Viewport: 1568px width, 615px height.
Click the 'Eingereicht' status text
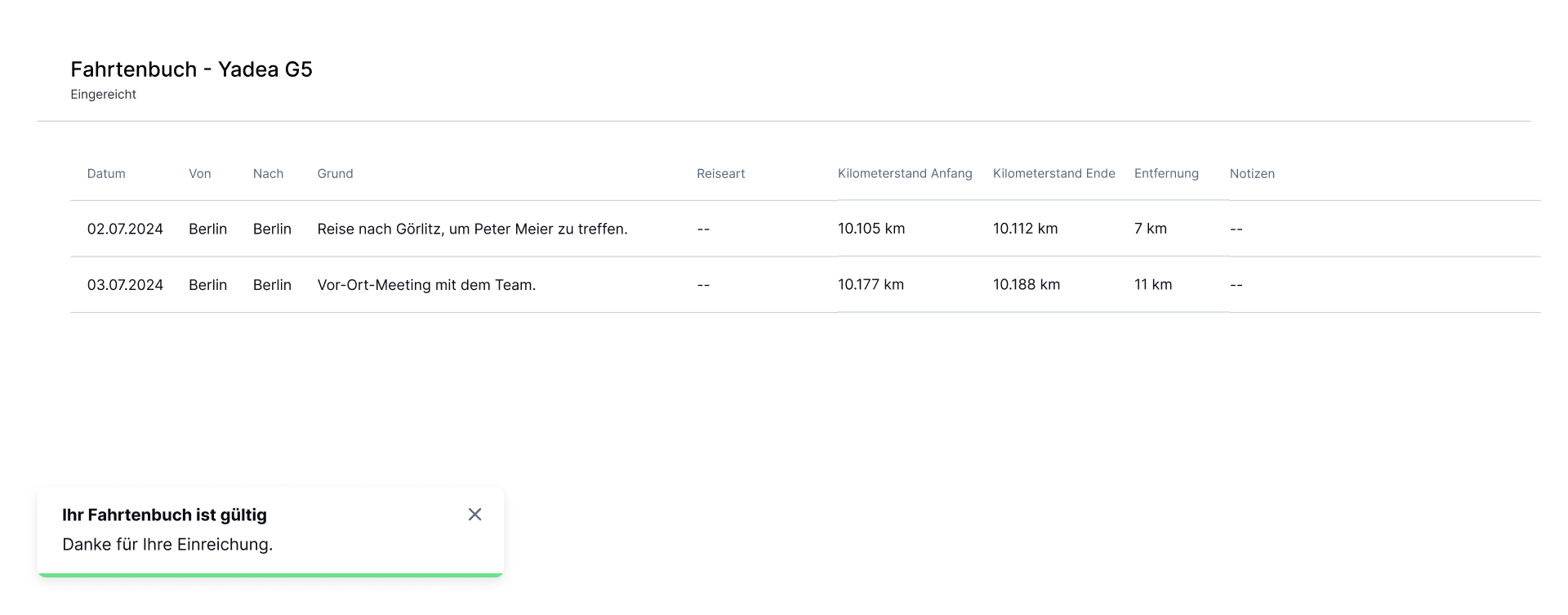coord(103,95)
